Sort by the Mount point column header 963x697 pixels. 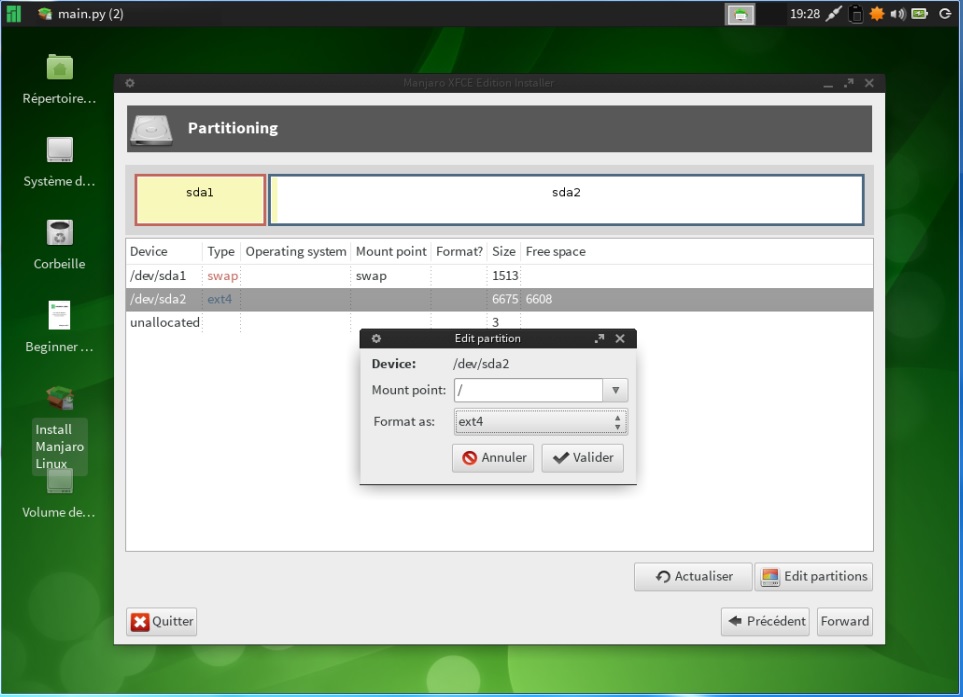point(391,252)
